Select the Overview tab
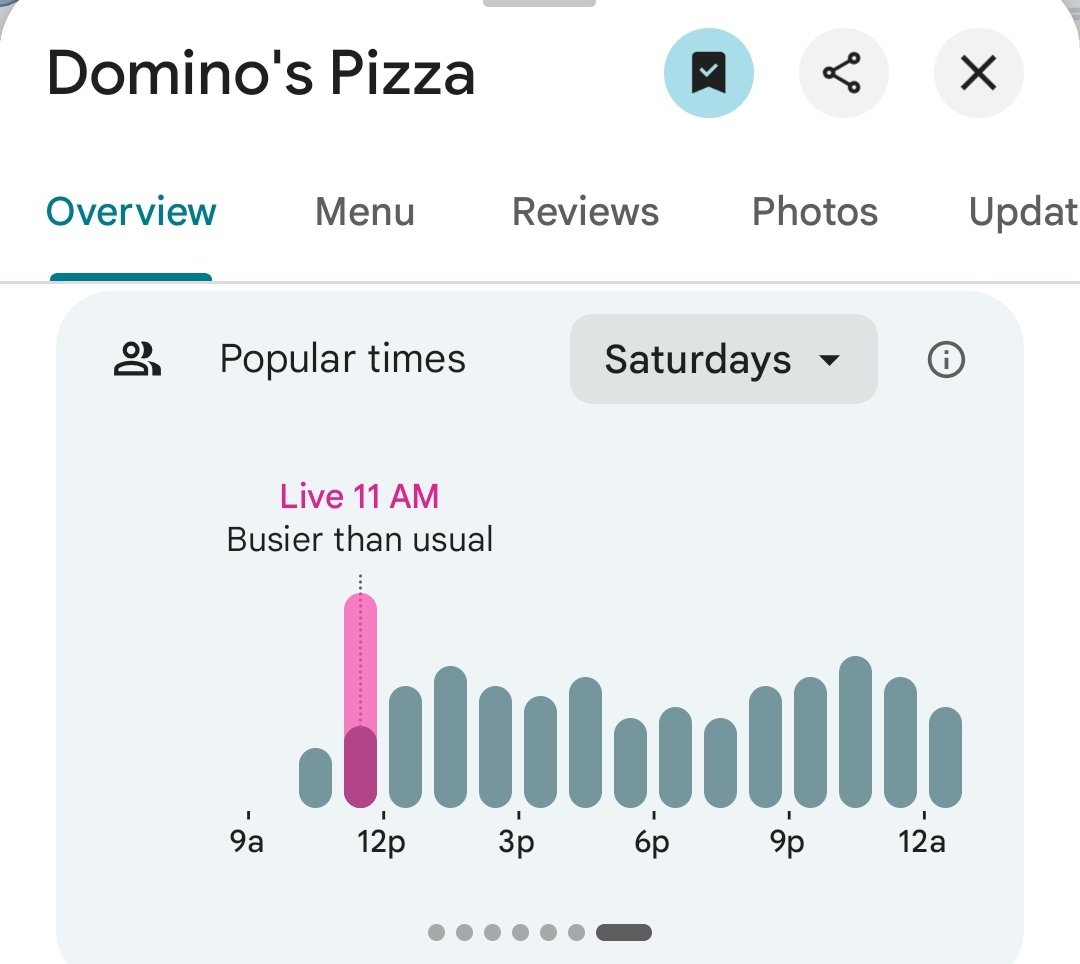The width and height of the screenshot is (1080, 964). point(131,212)
